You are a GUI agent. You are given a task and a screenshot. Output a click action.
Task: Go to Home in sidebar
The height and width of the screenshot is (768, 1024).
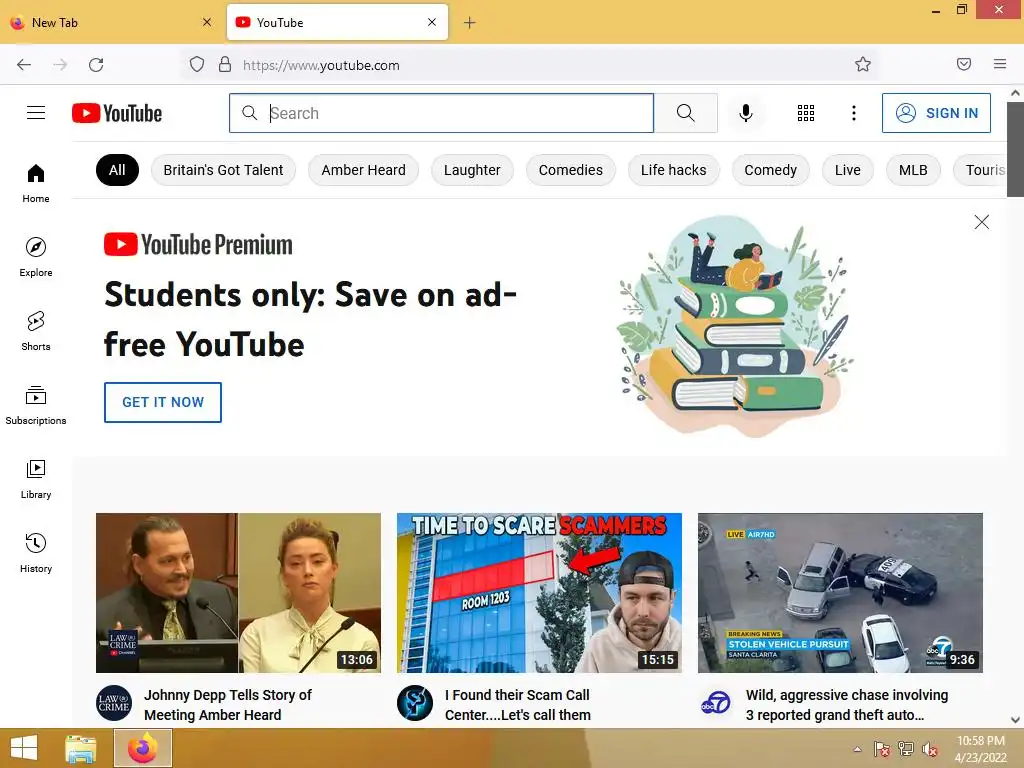coord(36,184)
